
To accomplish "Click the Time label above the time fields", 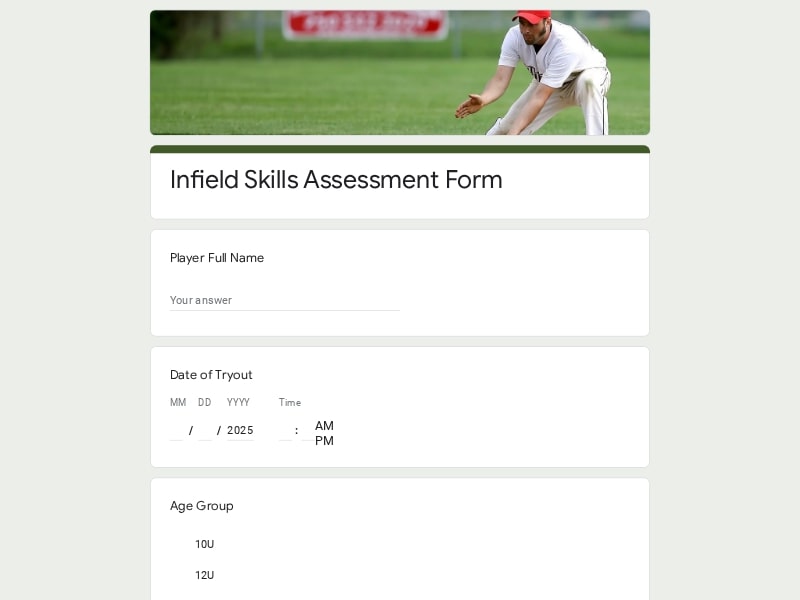I will (x=290, y=403).
